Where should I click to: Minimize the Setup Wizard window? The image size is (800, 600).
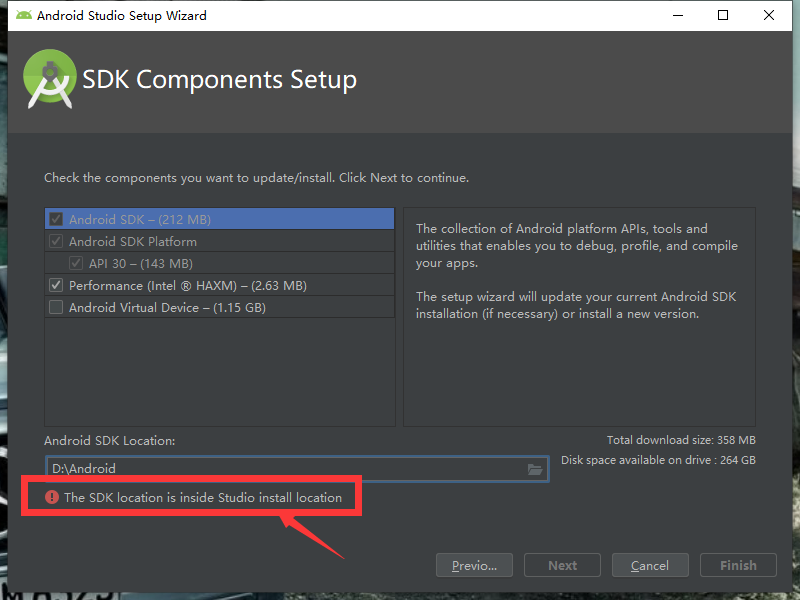(678, 15)
